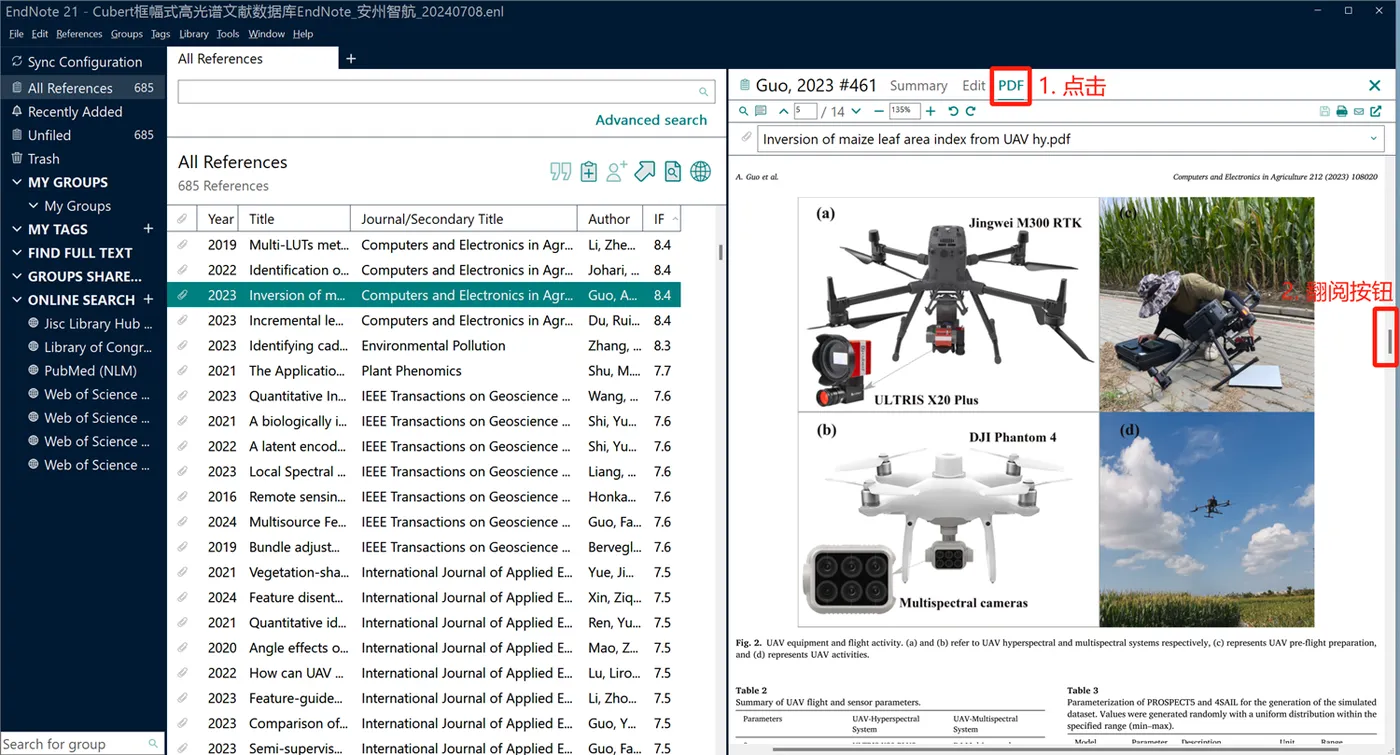Click the Unfiled clipboard icon
This screenshot has height=755, width=1400.
click(x=16, y=135)
